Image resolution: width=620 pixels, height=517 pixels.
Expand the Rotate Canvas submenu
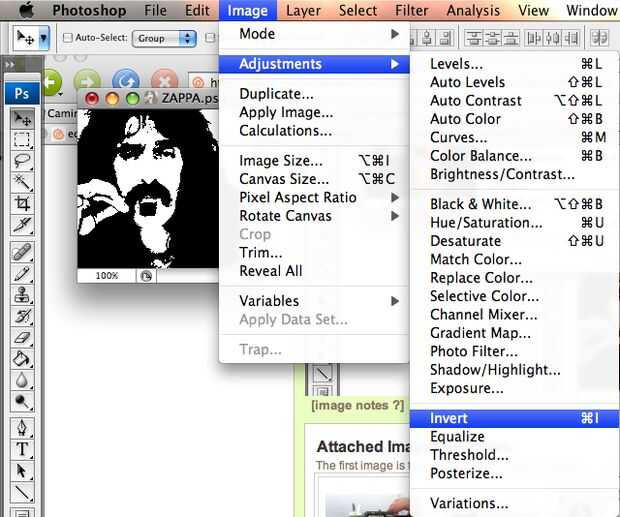314,216
